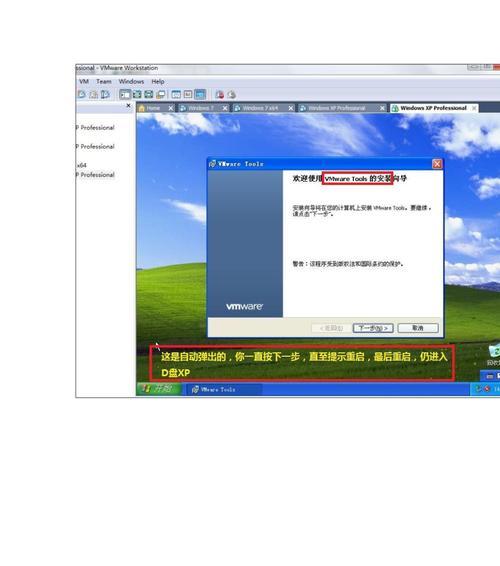Switch to the inactive Windows XP Professional tab

(342, 108)
